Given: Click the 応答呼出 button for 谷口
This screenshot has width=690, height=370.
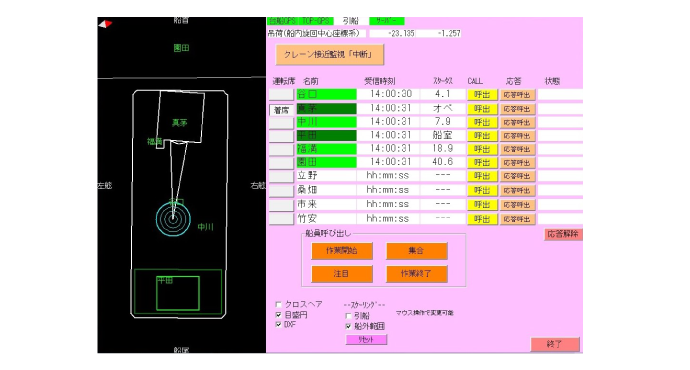Looking at the screenshot, I should pyautogui.click(x=518, y=95).
